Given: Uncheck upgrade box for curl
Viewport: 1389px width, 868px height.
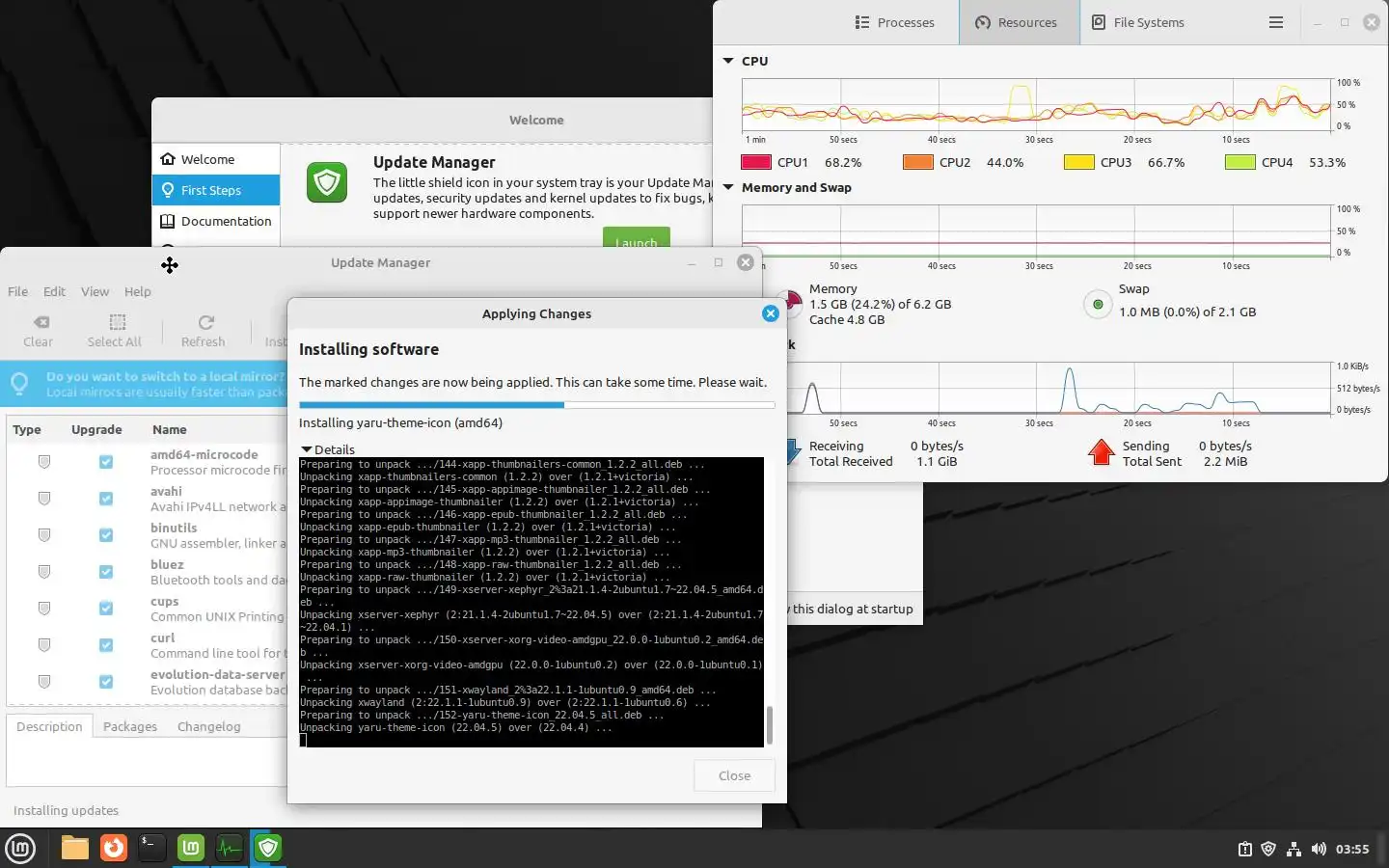Looking at the screenshot, I should pyautogui.click(x=106, y=645).
